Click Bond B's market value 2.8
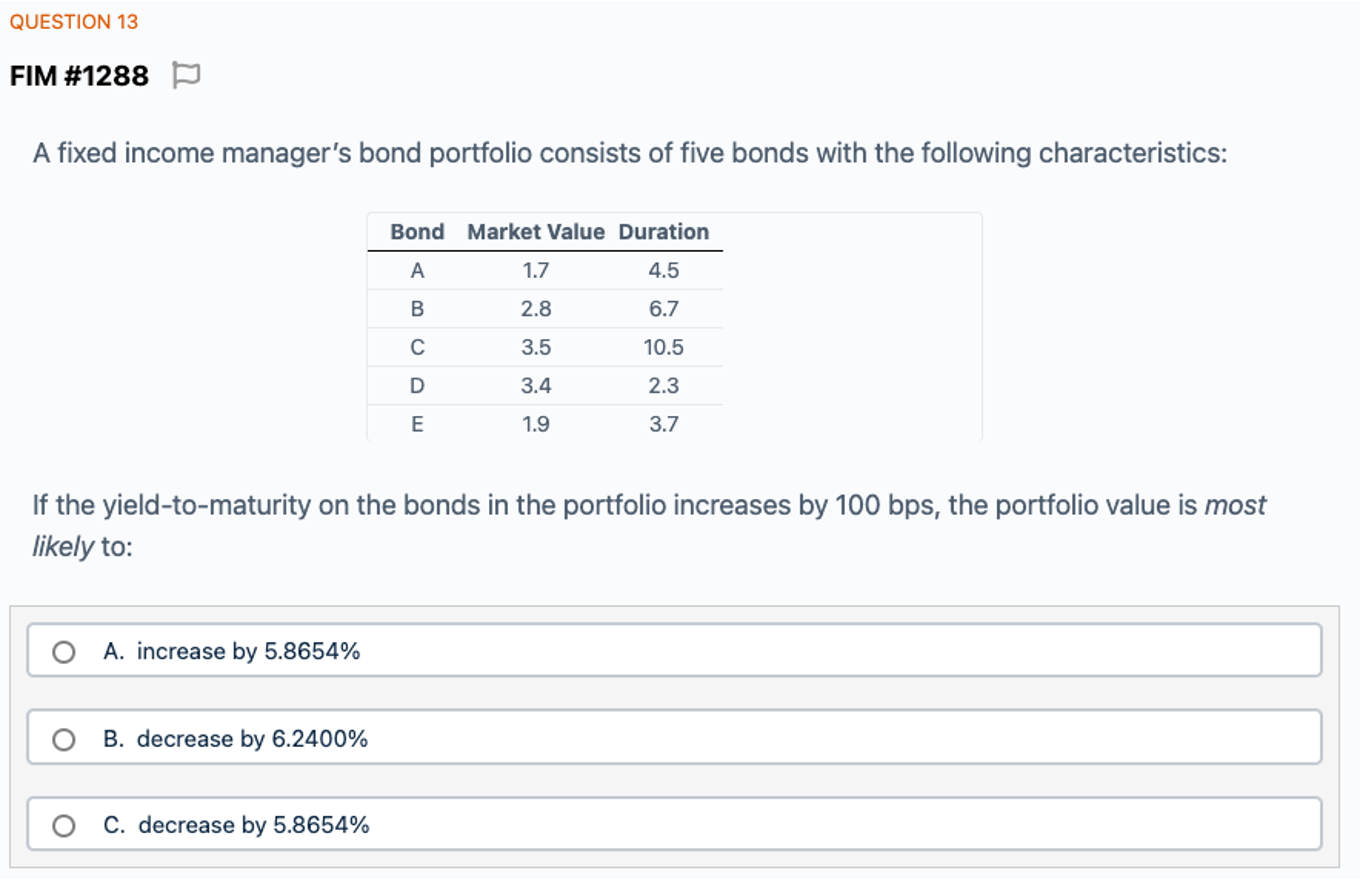Viewport: 1360px width, 880px height. [536, 310]
